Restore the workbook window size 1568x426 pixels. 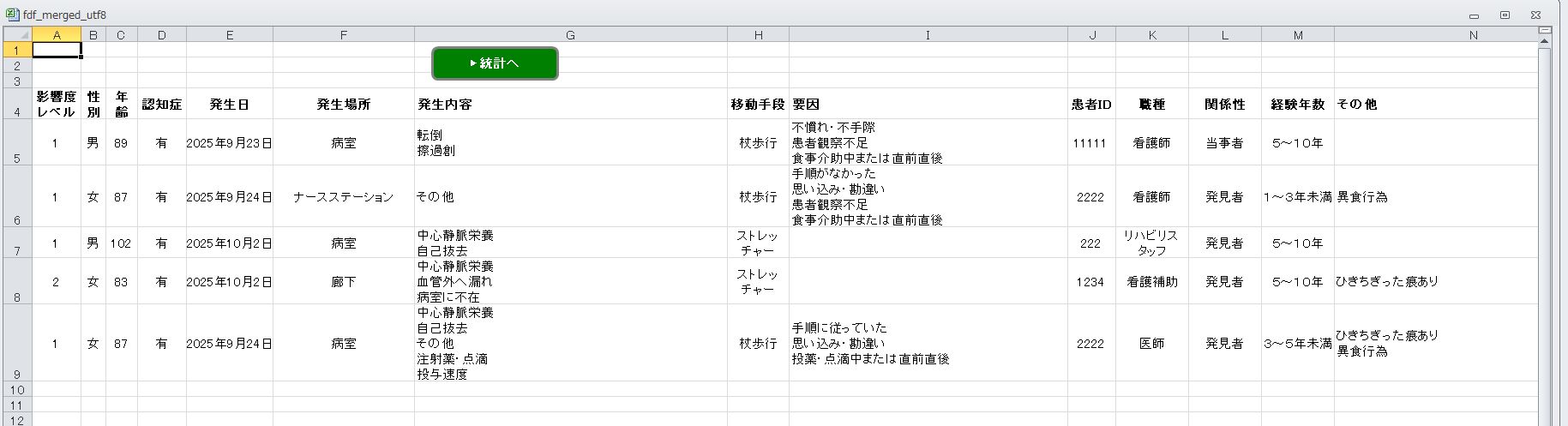(x=1505, y=15)
